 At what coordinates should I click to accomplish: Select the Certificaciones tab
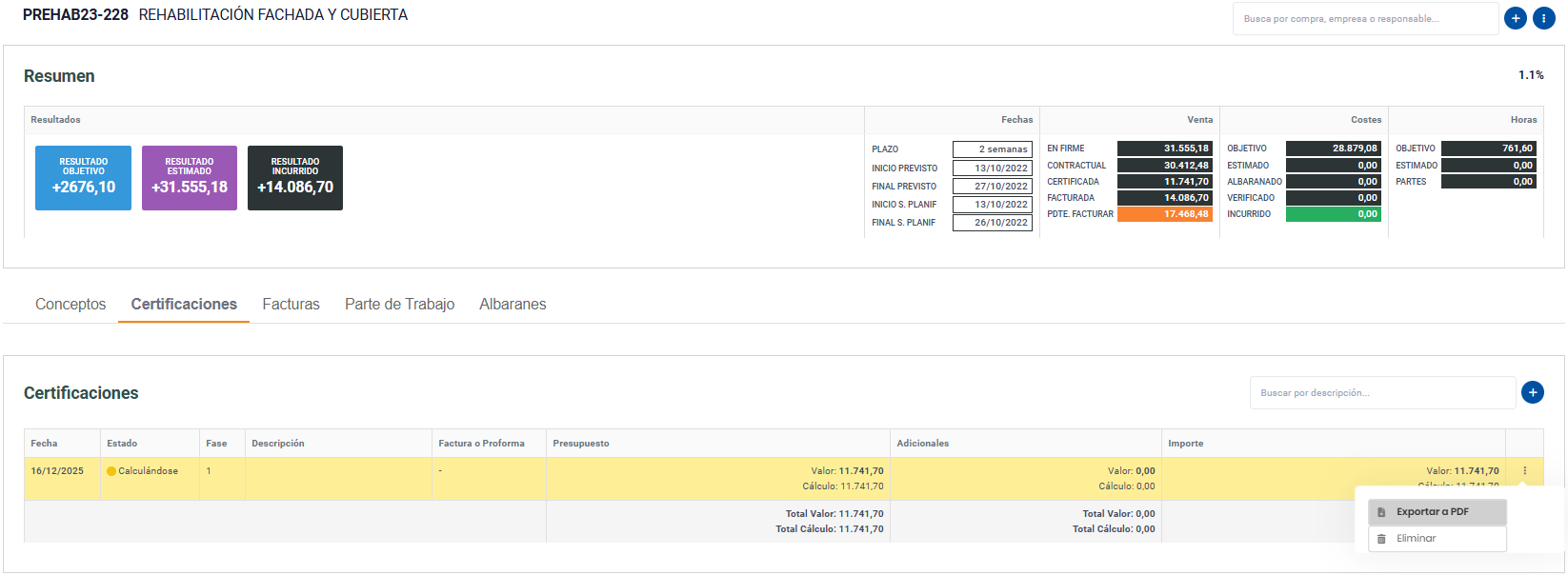point(184,305)
